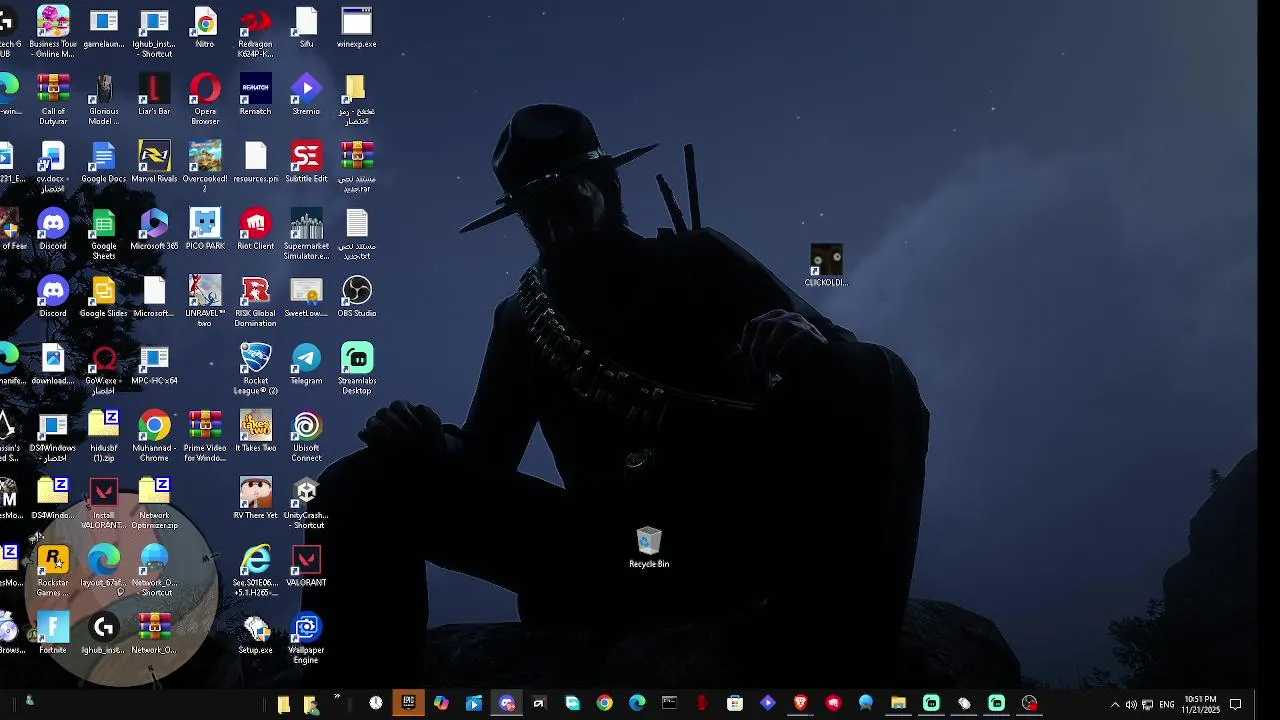Open the Sifu desktop file
This screenshot has height=720, width=1280.
pos(306,27)
